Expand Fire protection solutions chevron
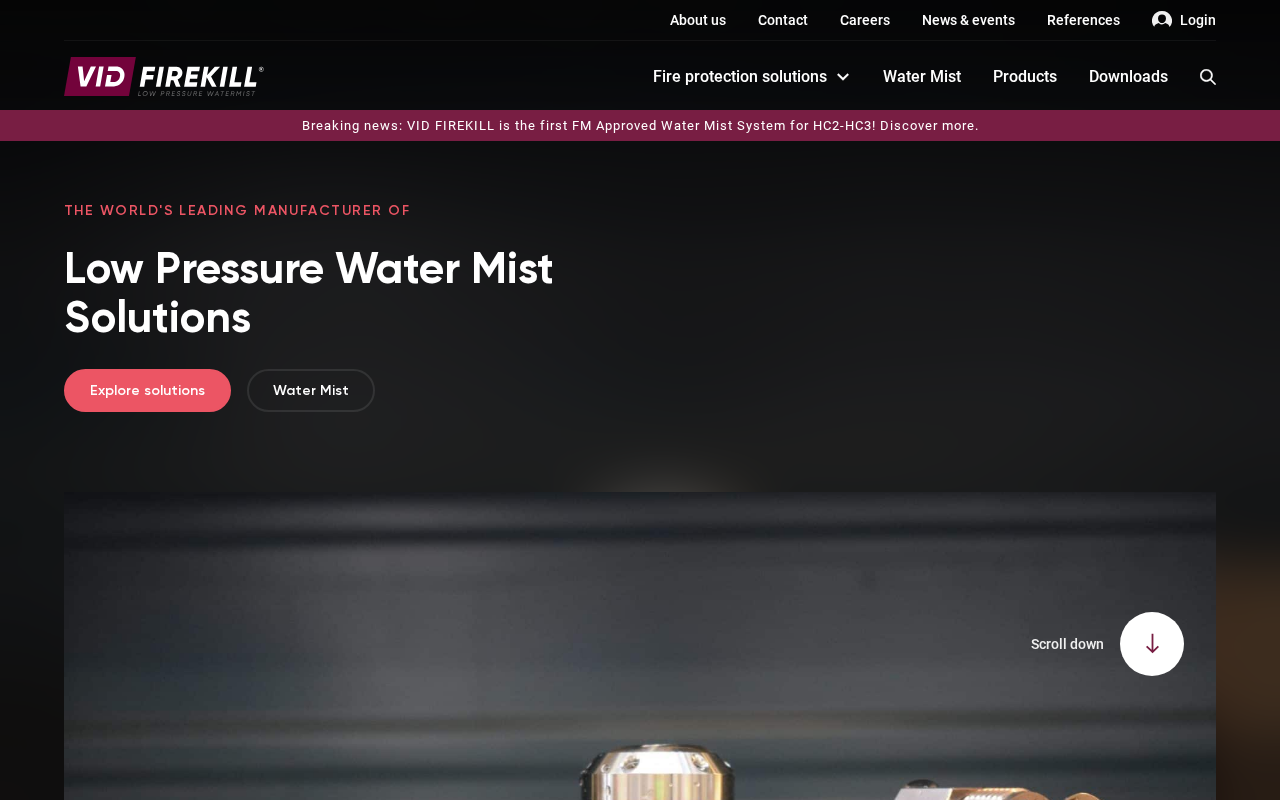 point(843,77)
